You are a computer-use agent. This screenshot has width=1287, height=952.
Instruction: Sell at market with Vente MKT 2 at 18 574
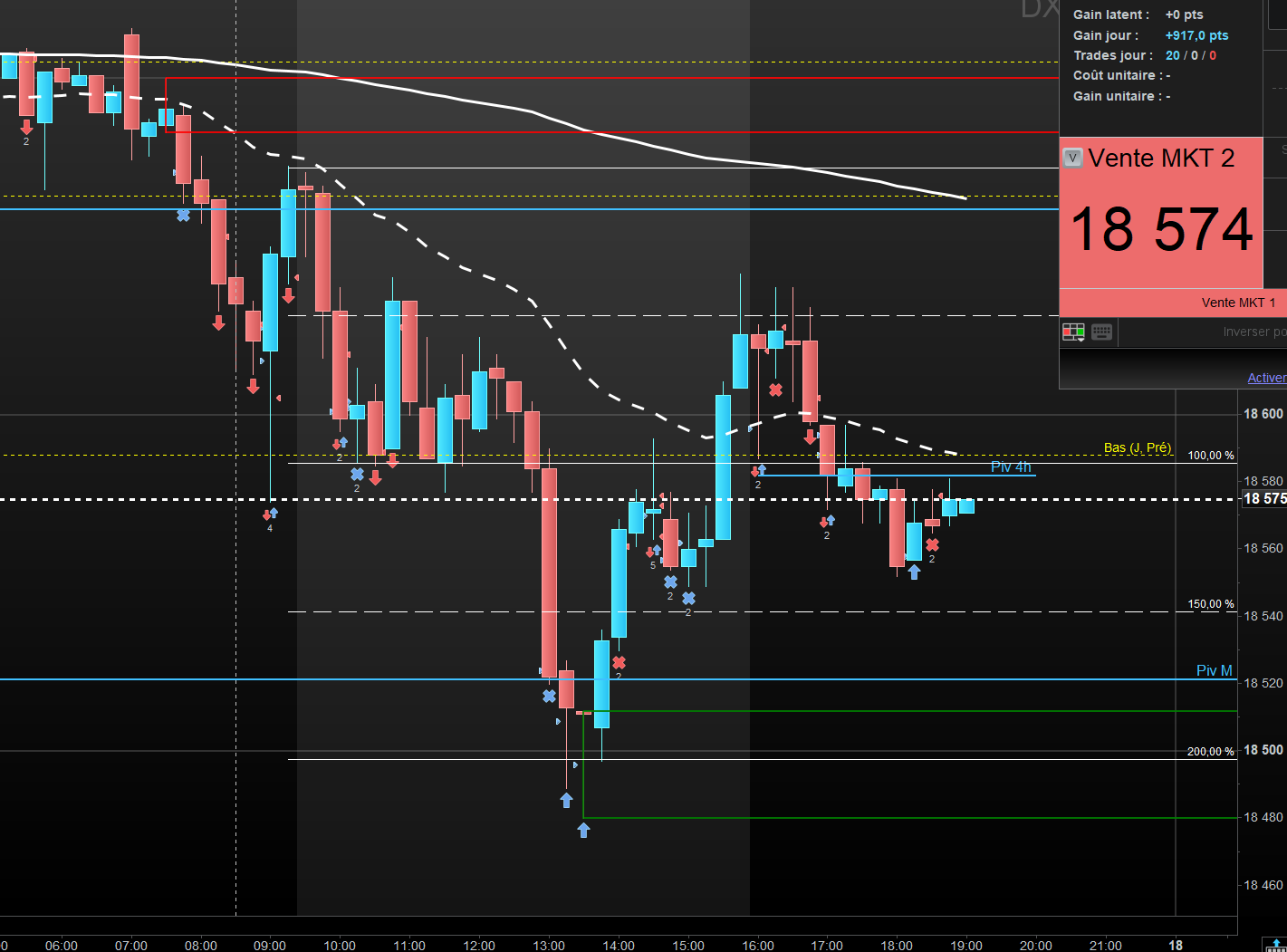(1161, 213)
